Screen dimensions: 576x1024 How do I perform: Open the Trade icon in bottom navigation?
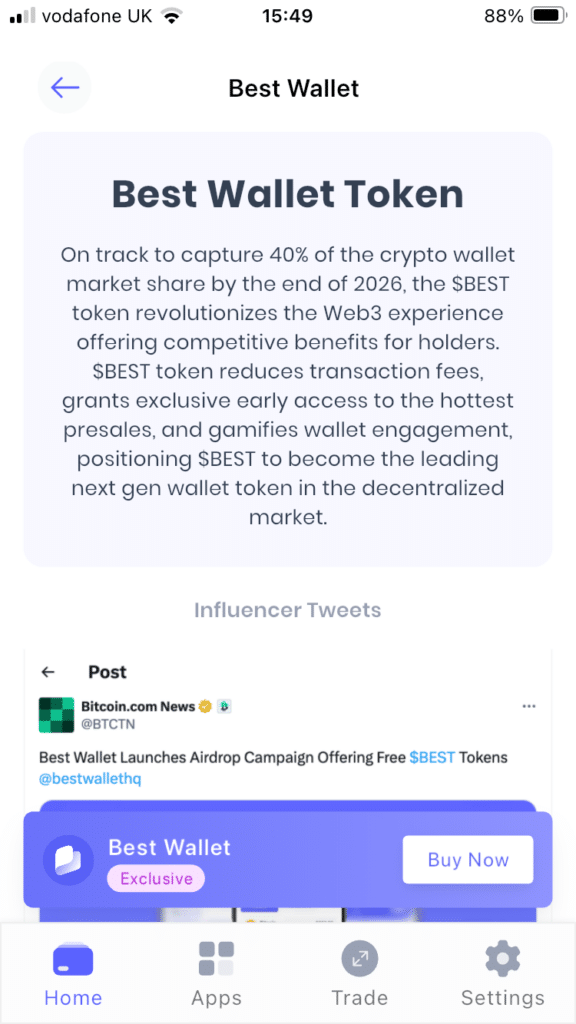point(360,958)
